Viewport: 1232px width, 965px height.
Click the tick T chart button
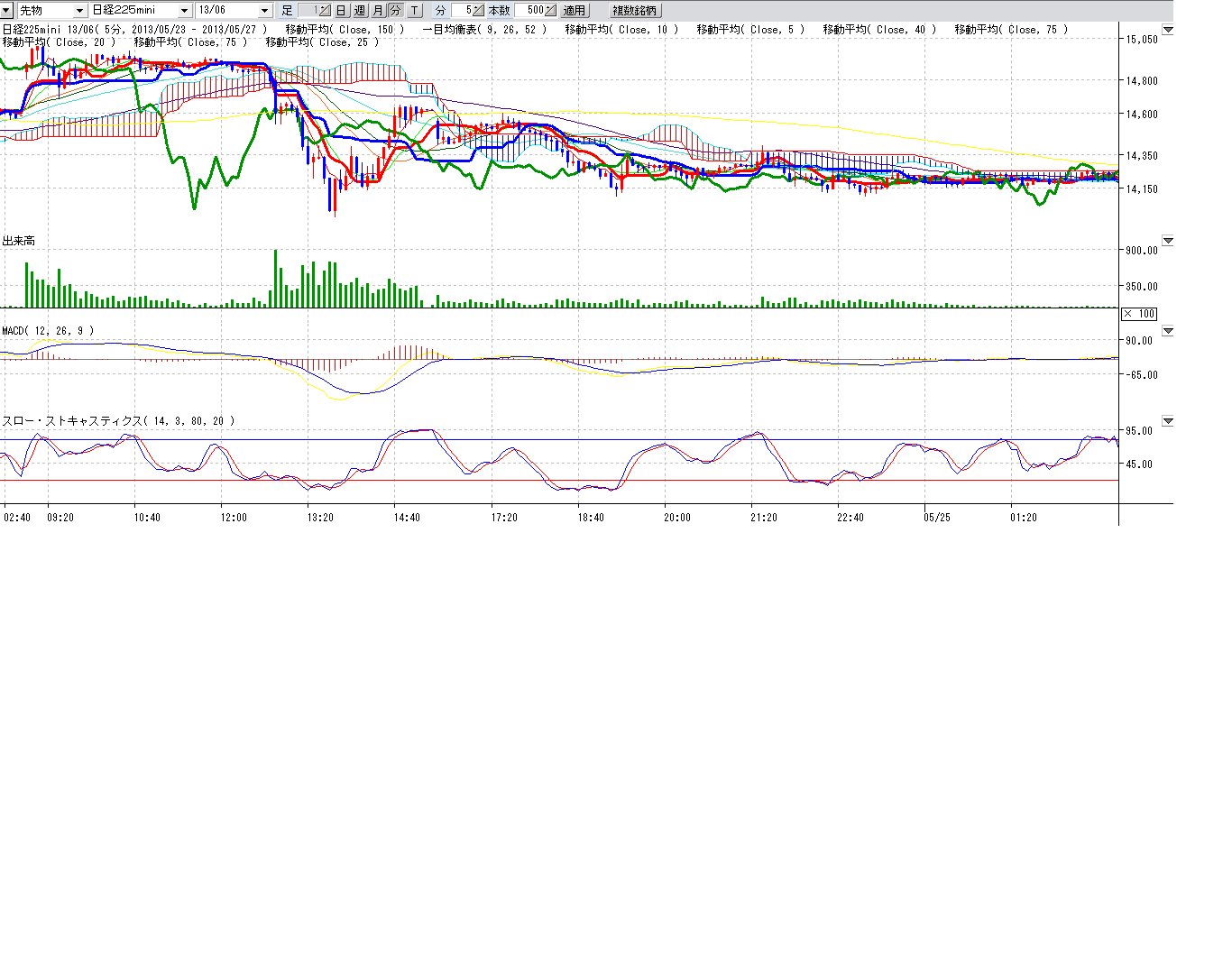(x=414, y=11)
